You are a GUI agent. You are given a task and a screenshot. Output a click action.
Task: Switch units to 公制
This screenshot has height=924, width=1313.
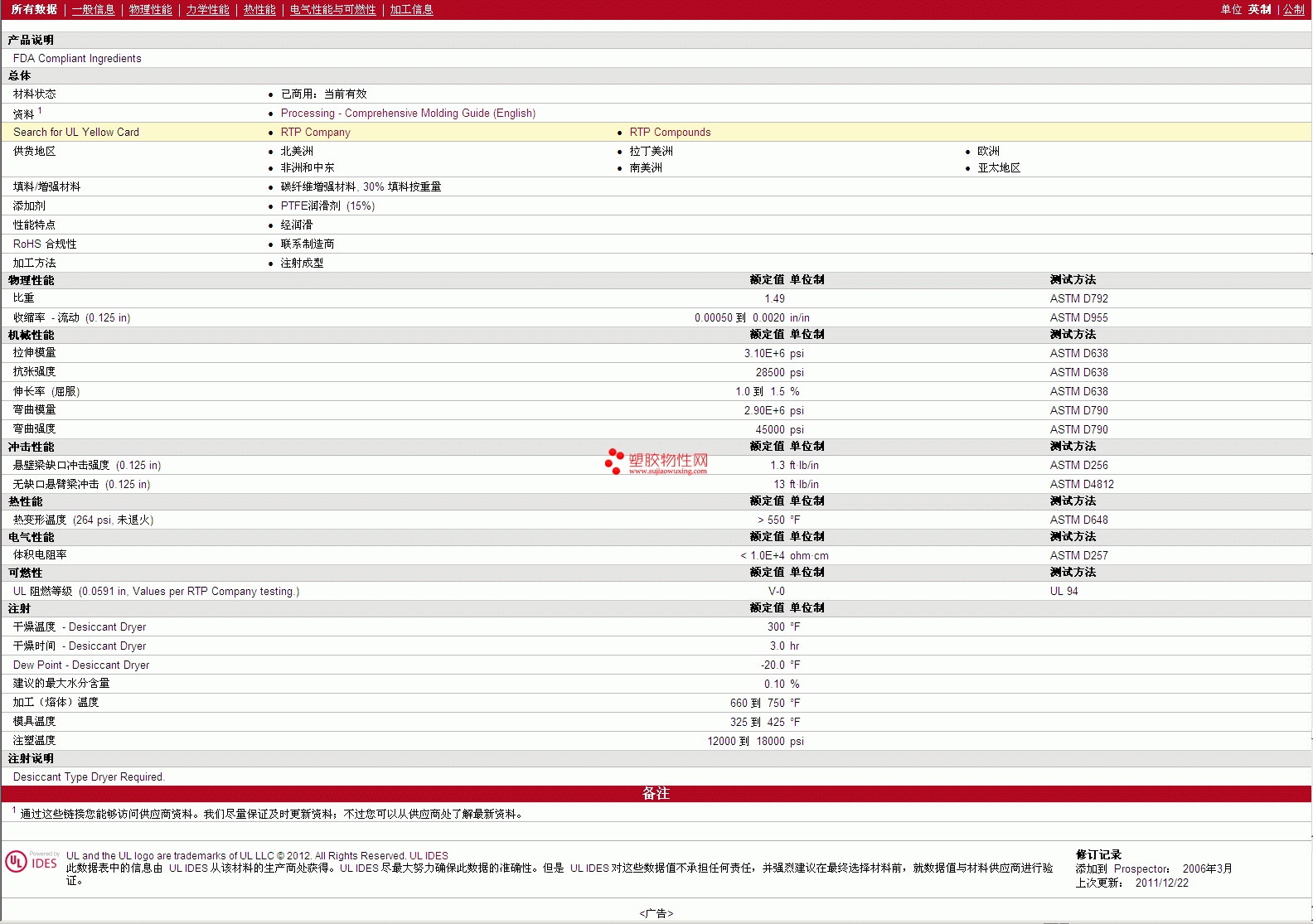tap(1294, 10)
